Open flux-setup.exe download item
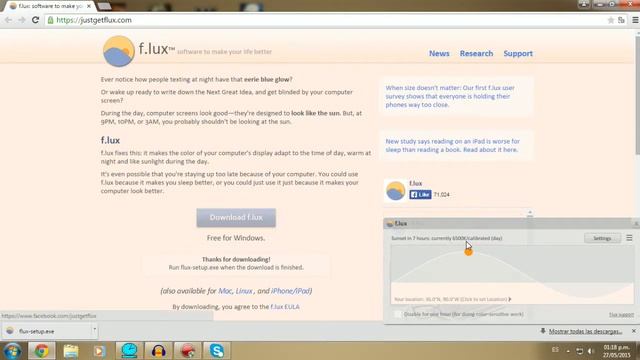Screen dimensions: 640x360 pos(46,331)
